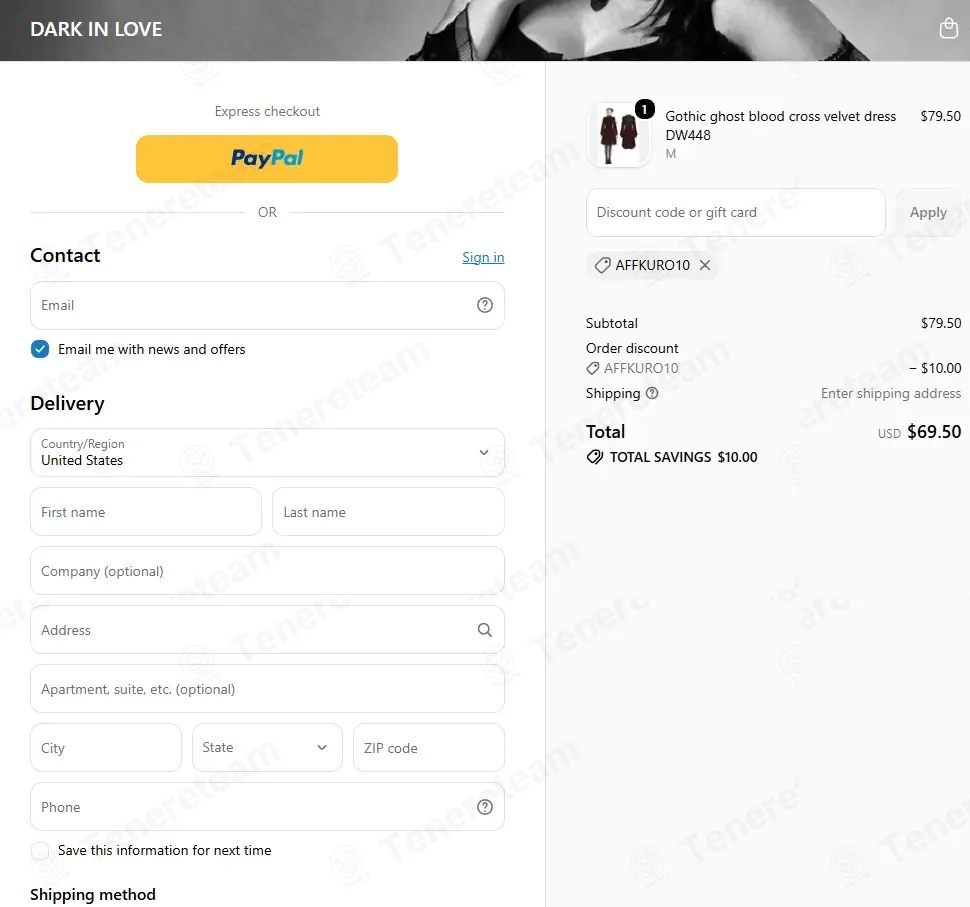The image size is (970, 907).
Task: Click the address search magnifier icon
Action: pyautogui.click(x=485, y=630)
